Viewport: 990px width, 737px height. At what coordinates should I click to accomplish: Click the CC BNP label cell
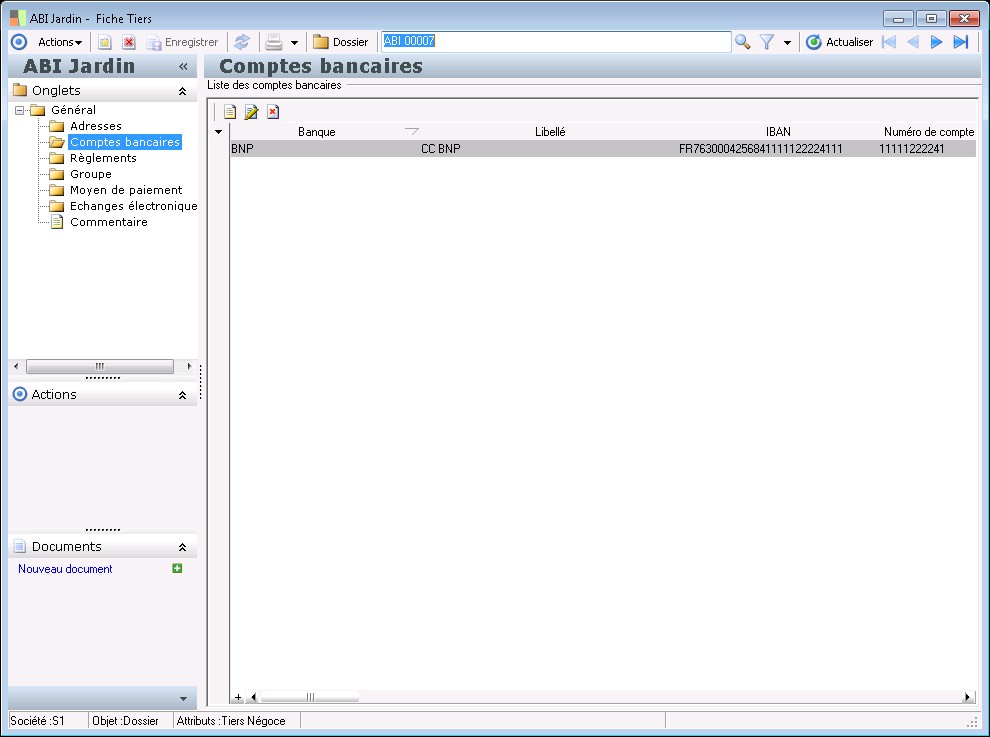click(x=549, y=149)
